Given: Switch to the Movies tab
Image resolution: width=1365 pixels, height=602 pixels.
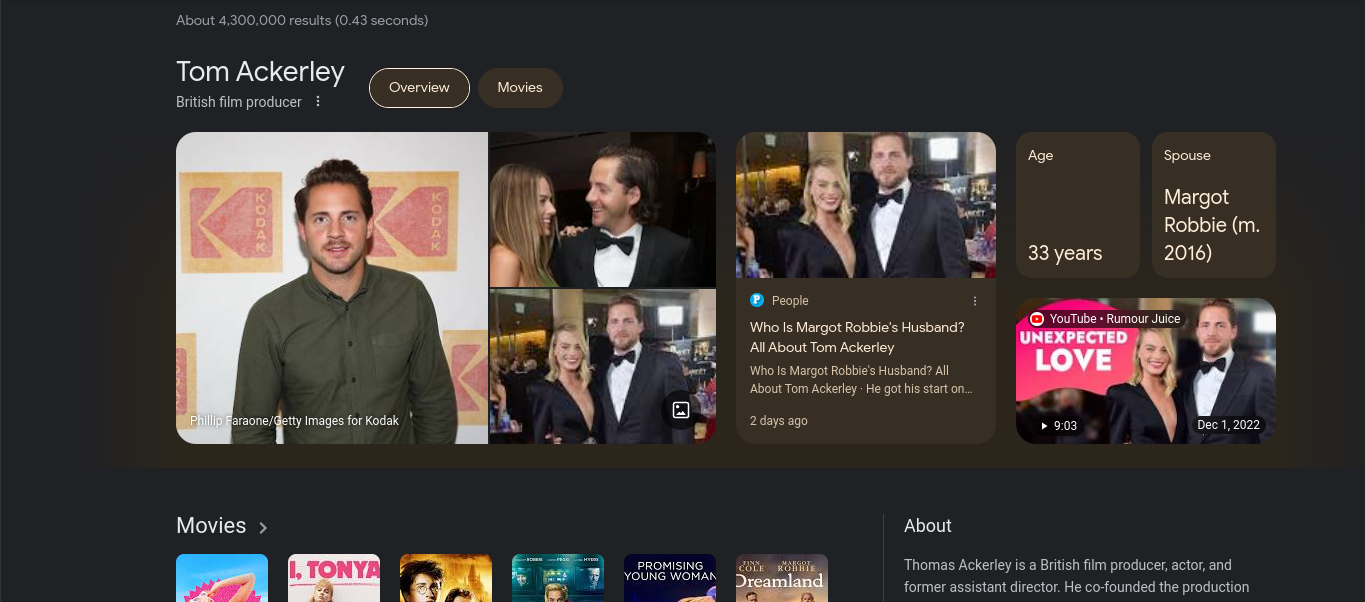Looking at the screenshot, I should click(x=520, y=88).
